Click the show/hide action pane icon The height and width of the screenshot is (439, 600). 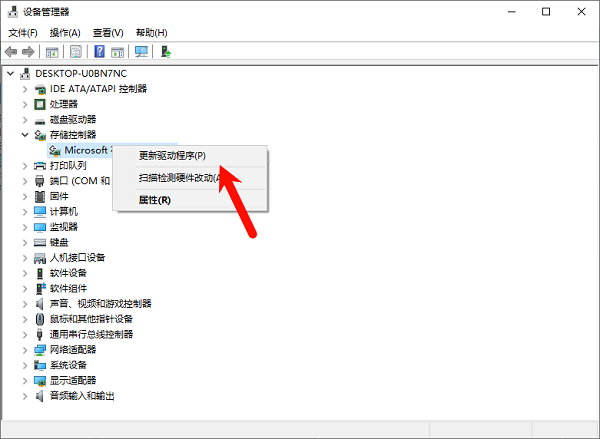(117, 52)
